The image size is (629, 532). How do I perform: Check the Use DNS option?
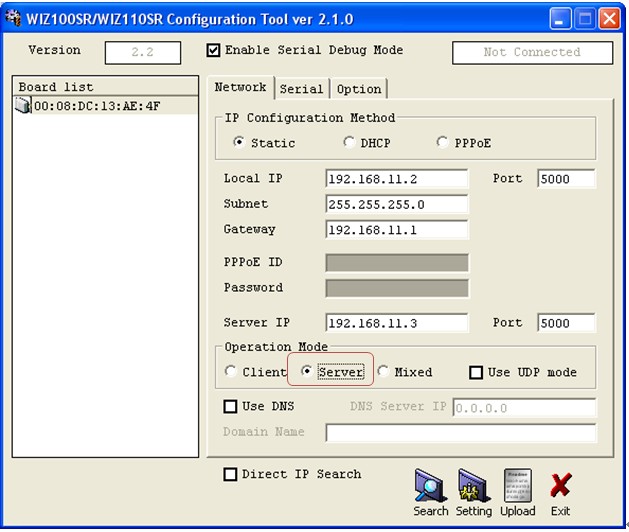coord(230,406)
